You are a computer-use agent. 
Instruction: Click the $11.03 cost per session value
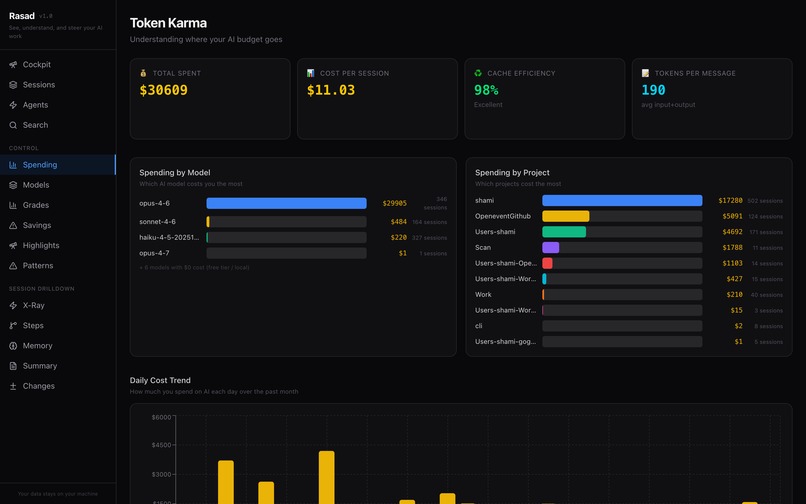(331, 90)
